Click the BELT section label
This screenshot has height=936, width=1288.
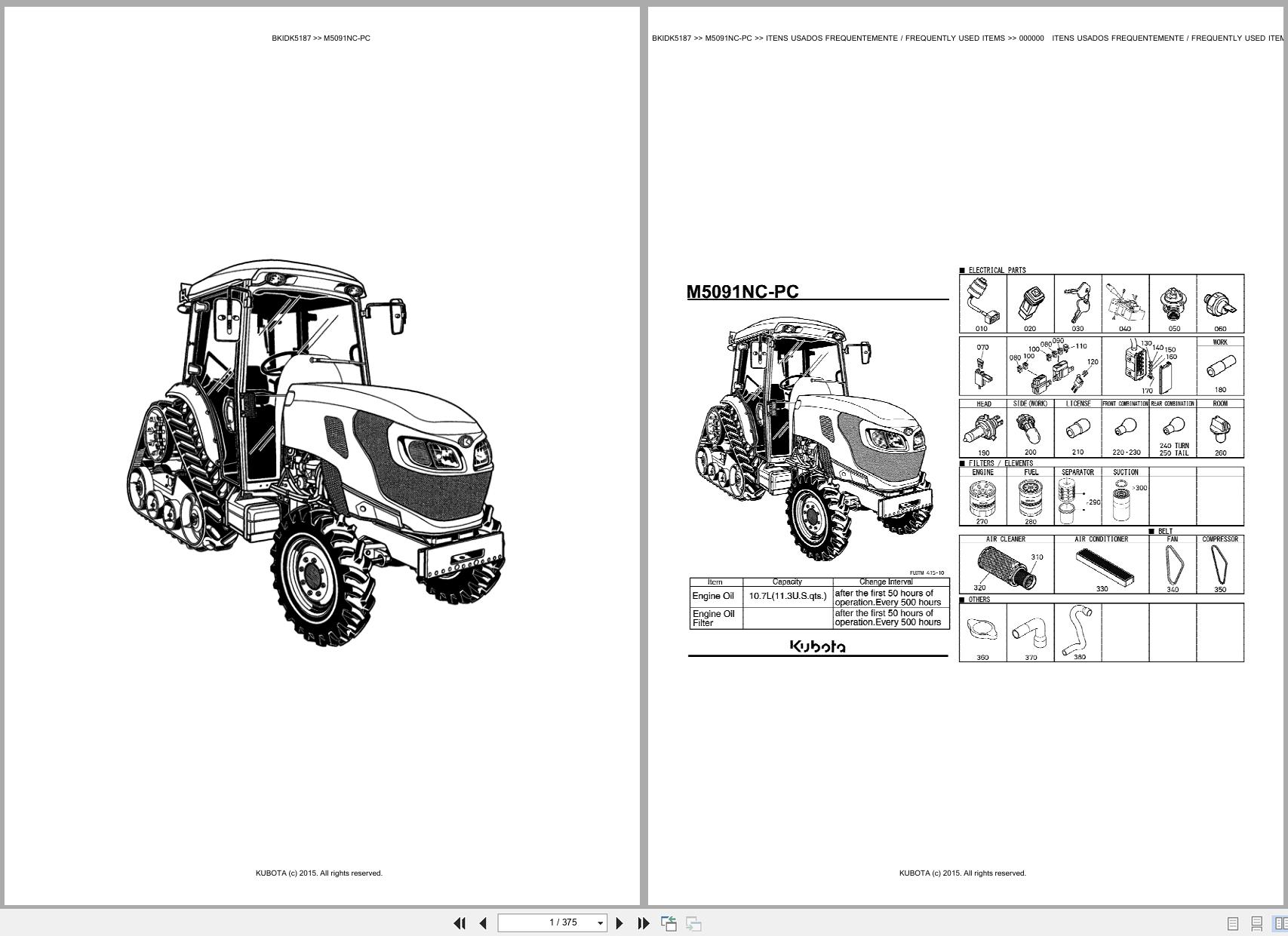[1165, 531]
